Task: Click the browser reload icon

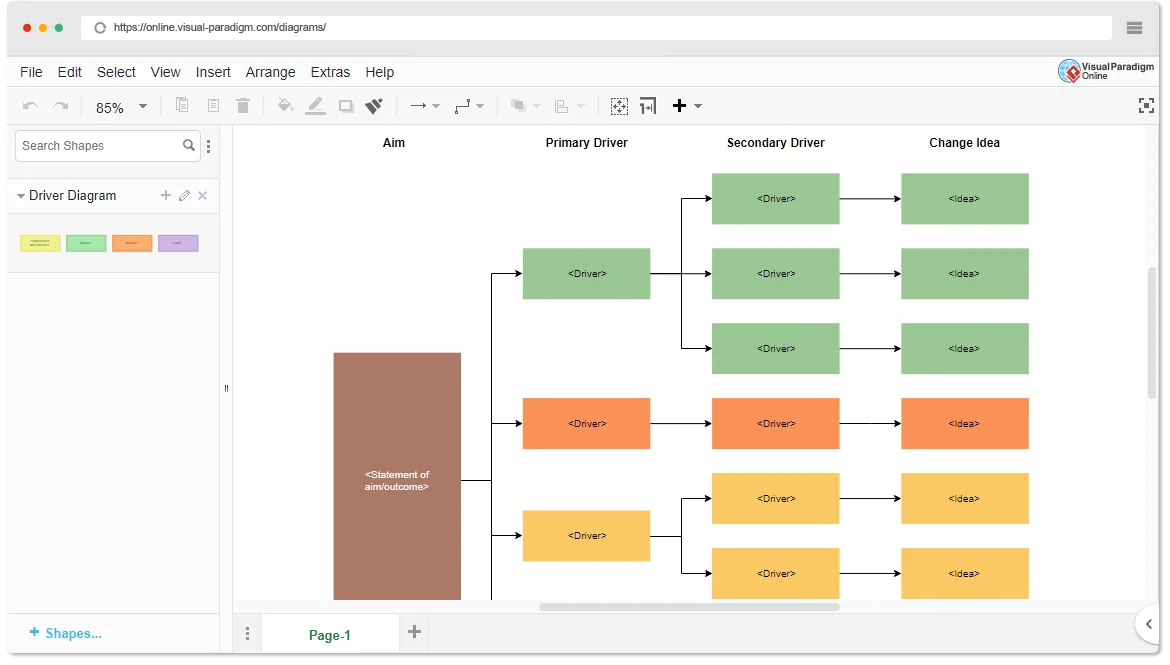Action: [x=99, y=28]
